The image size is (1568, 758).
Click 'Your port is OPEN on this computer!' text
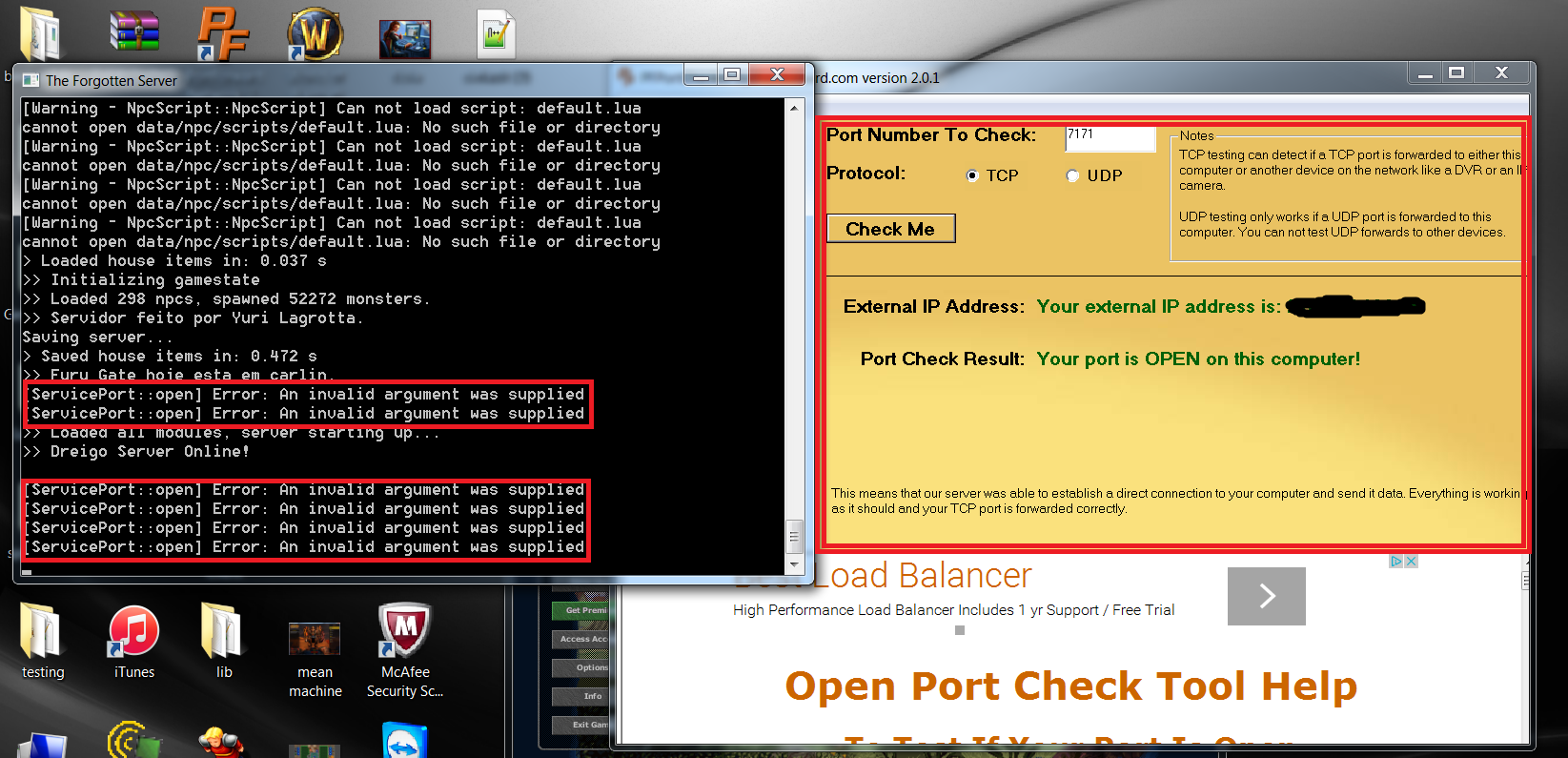pos(1198,359)
